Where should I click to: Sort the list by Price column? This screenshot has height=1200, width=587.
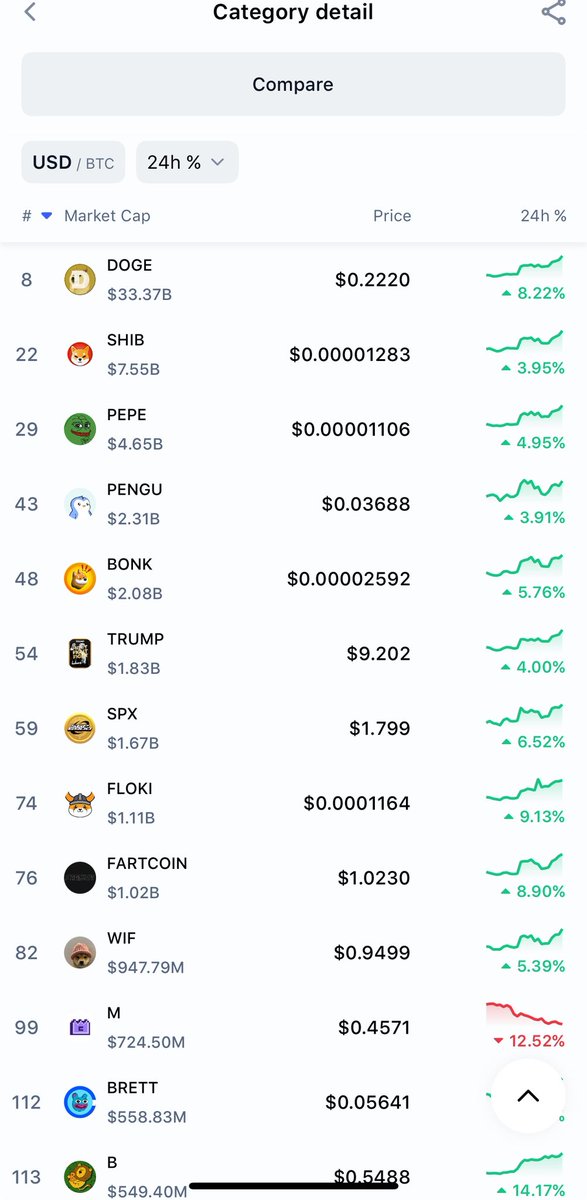(392, 216)
